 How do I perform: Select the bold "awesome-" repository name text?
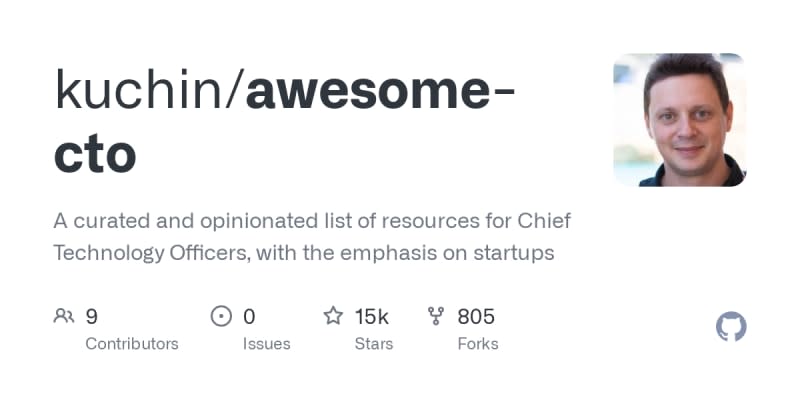pos(381,90)
